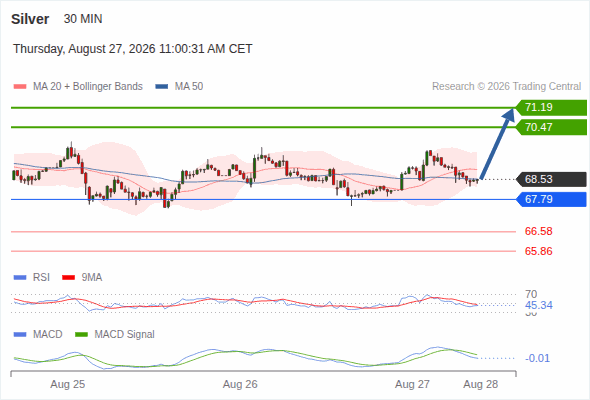Screen dimensions: 590x400
Task: Click the MA 50 dark blue legend swatch
Action: coord(162,87)
